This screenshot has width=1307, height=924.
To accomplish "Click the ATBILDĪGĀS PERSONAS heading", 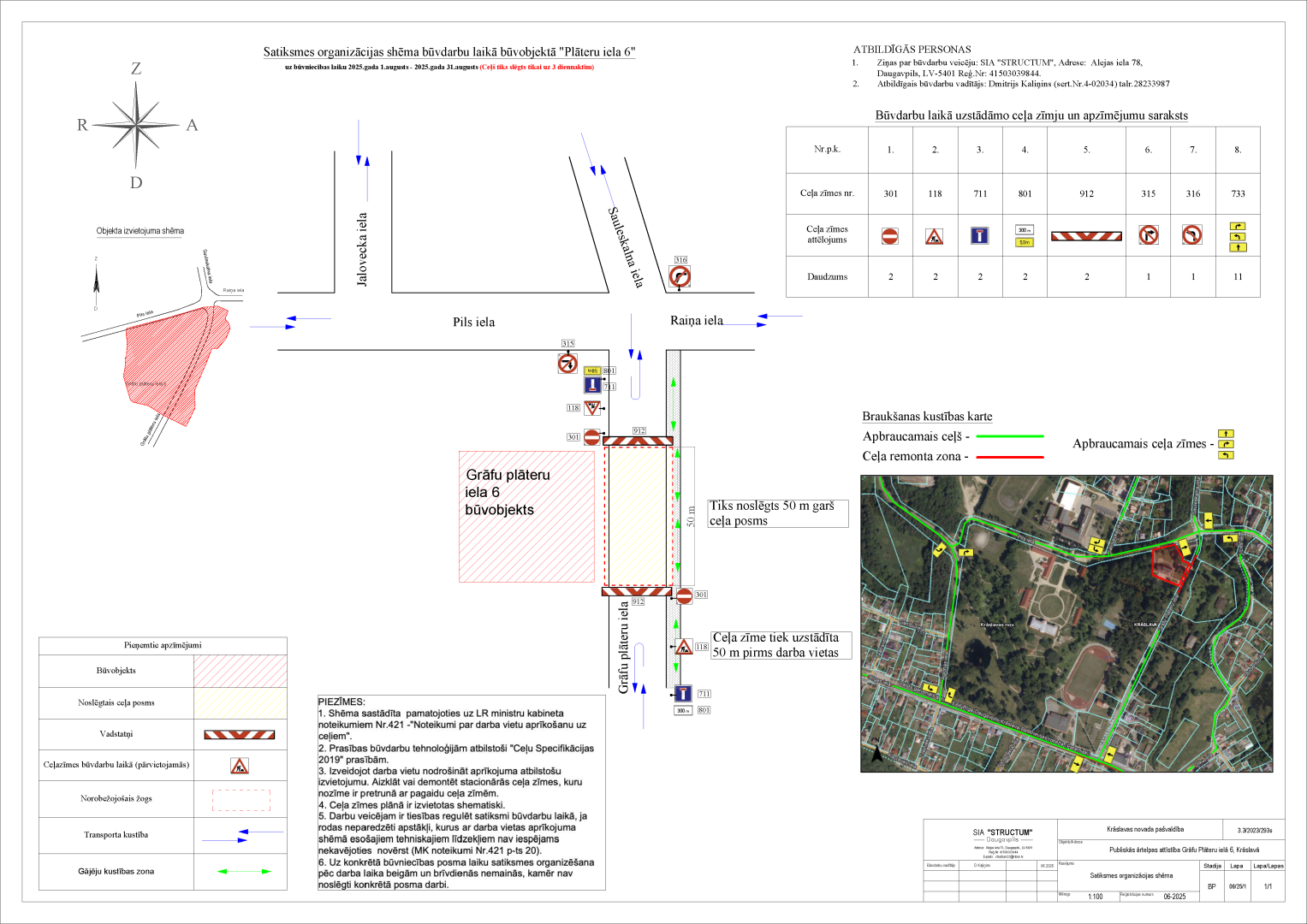I will pyautogui.click(x=912, y=50).
